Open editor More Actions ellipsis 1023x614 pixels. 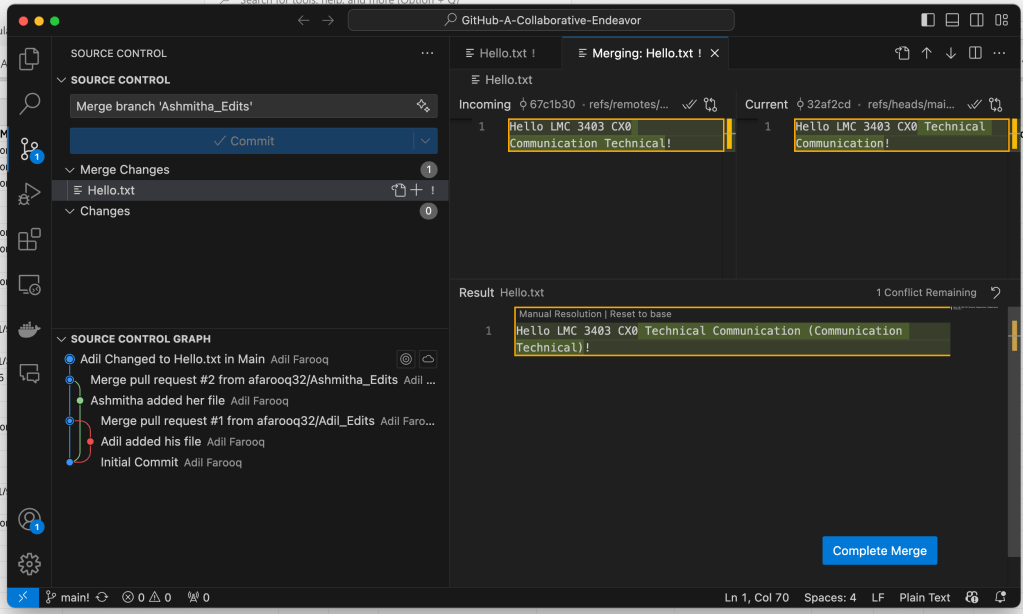pos(1000,53)
